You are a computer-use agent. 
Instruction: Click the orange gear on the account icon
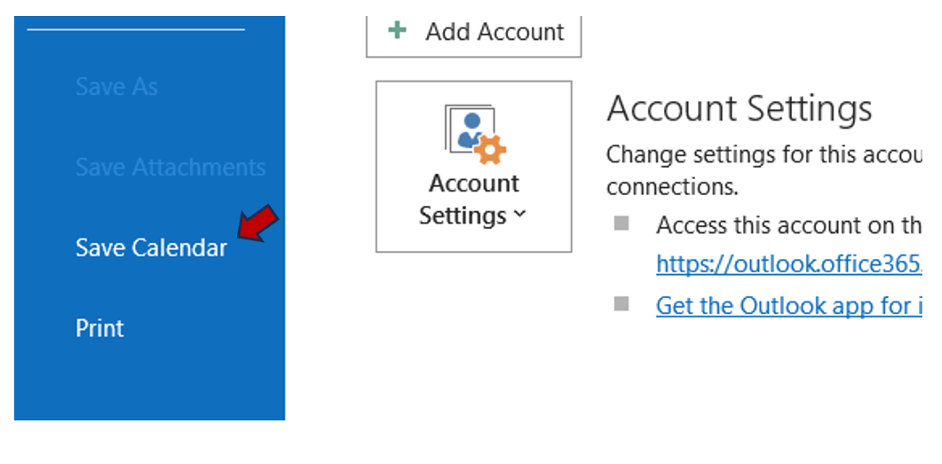(x=490, y=150)
